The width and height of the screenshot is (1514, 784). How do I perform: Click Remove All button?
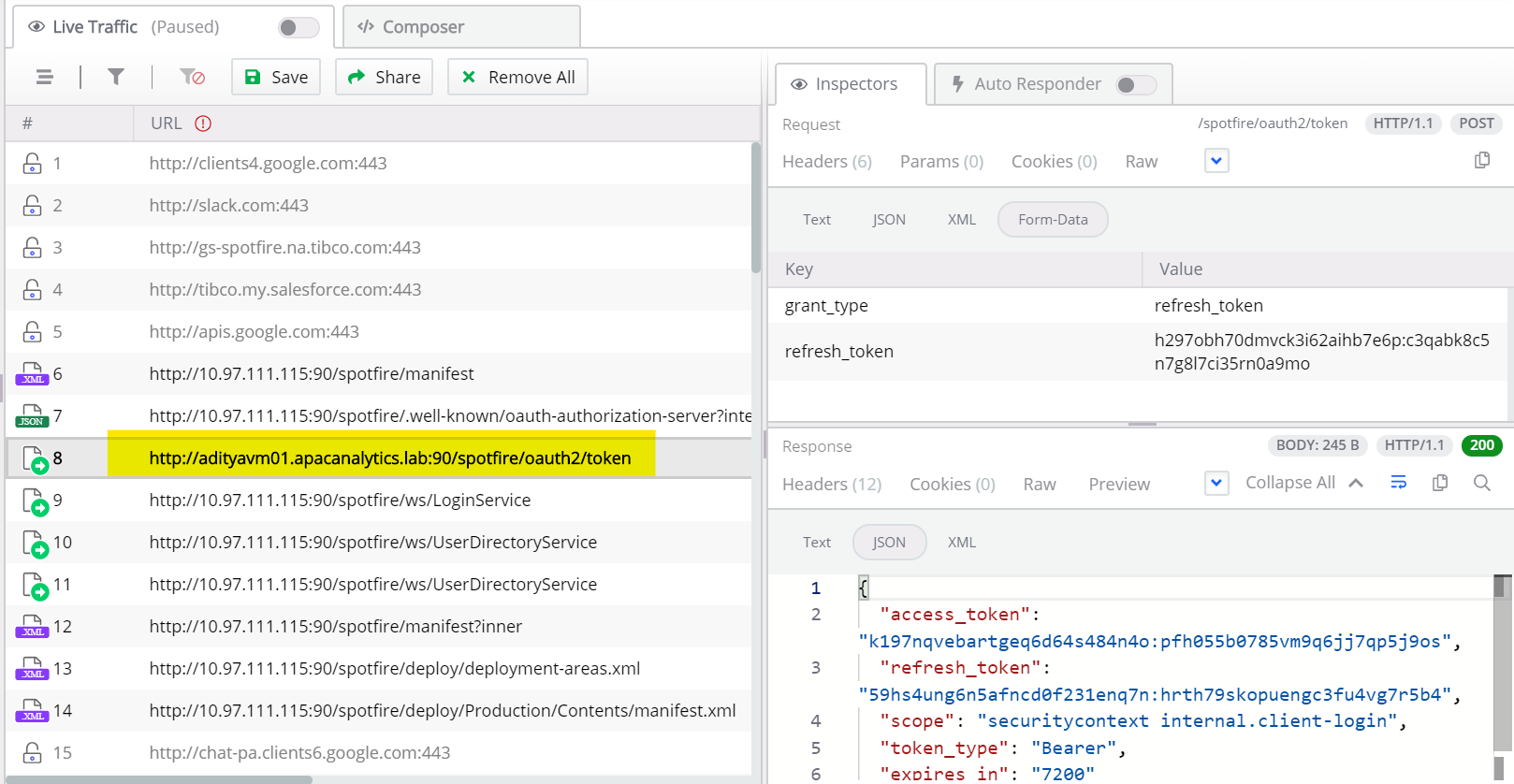click(517, 77)
